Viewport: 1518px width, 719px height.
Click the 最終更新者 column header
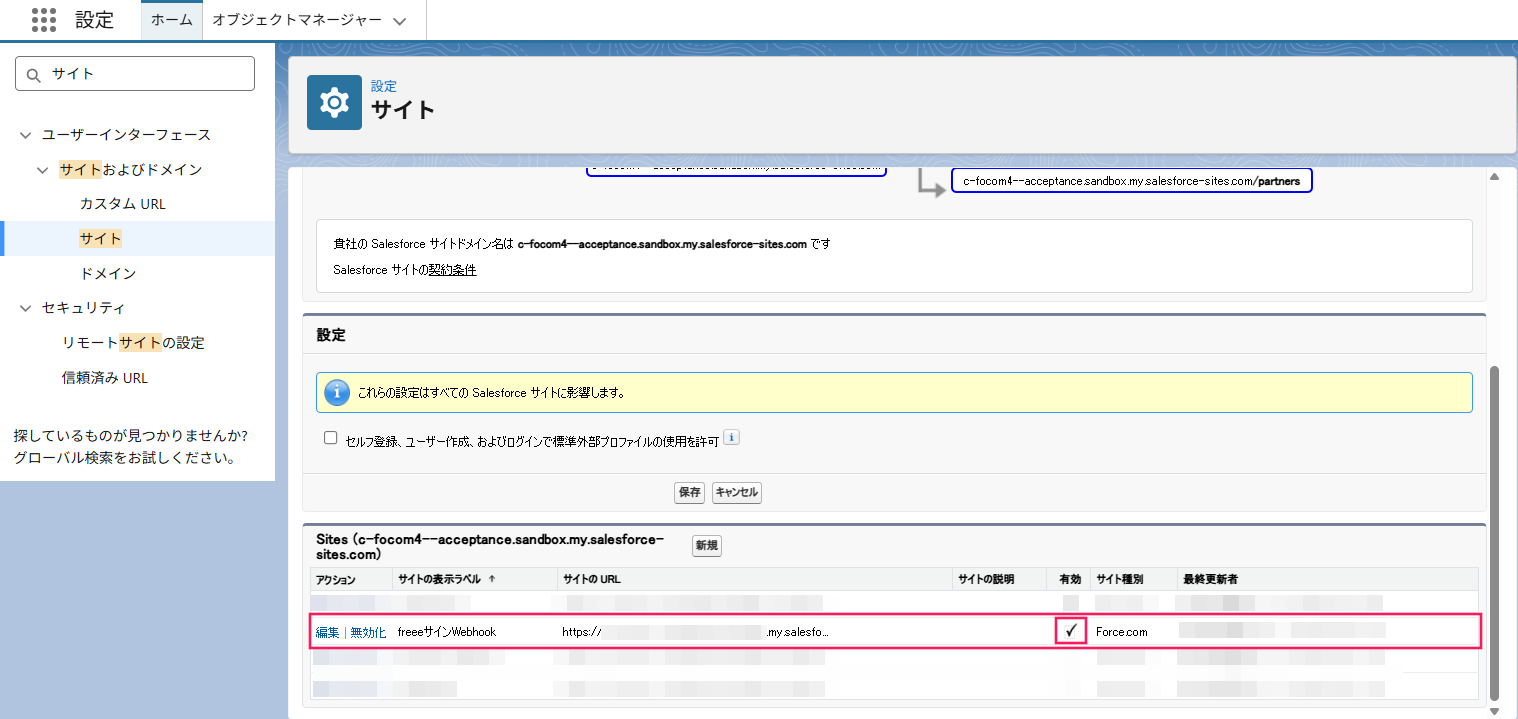tap(1210, 579)
